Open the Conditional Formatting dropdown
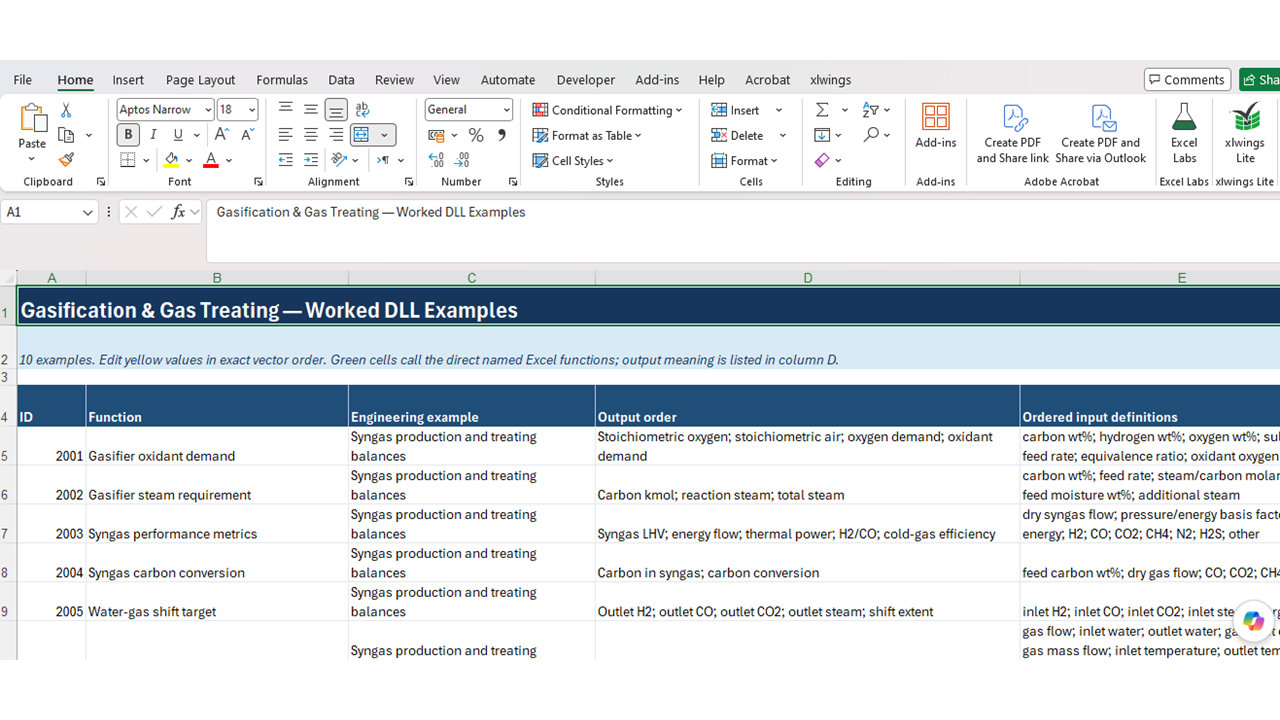Screen dimensions: 1280x720 click(x=607, y=110)
